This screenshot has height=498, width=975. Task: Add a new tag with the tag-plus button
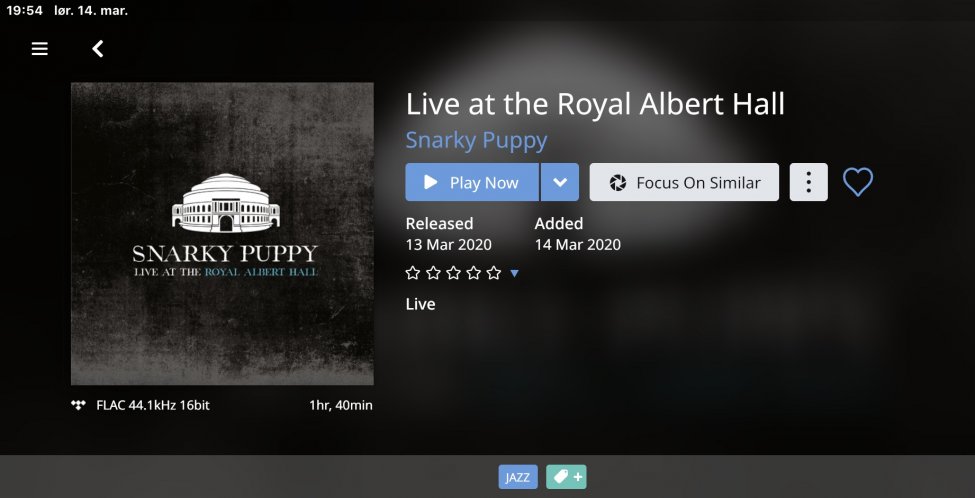566,477
